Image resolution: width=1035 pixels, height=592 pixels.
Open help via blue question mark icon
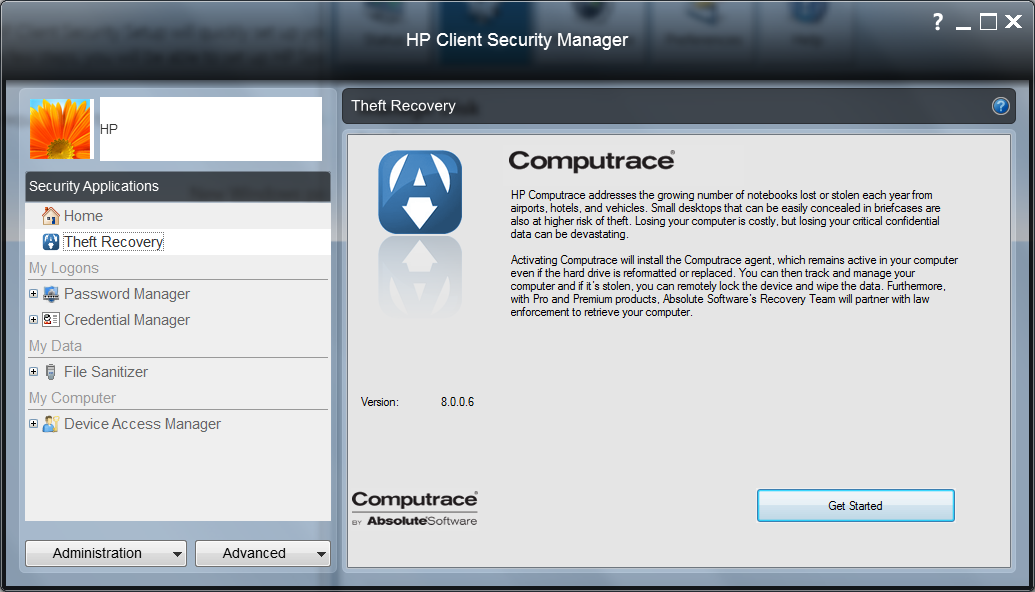[1001, 106]
